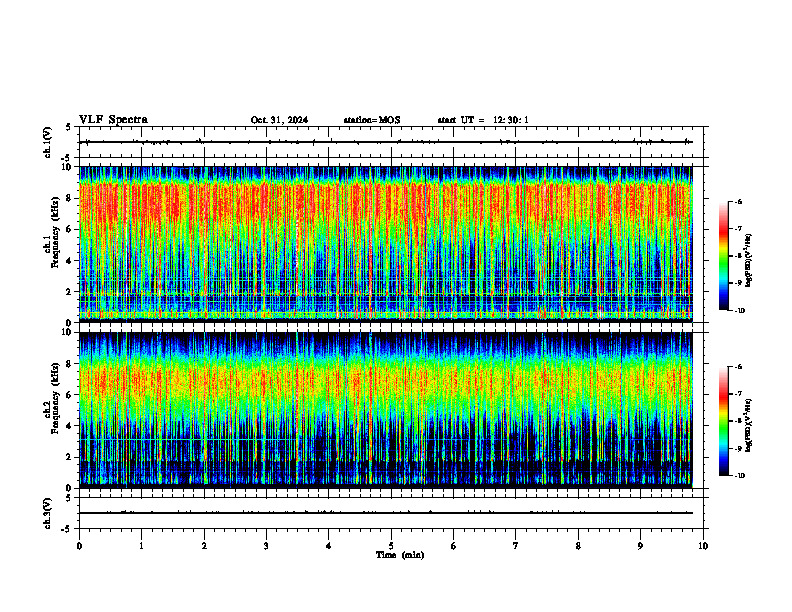
Task: Click time axis tick label "2"
Action: point(204,546)
